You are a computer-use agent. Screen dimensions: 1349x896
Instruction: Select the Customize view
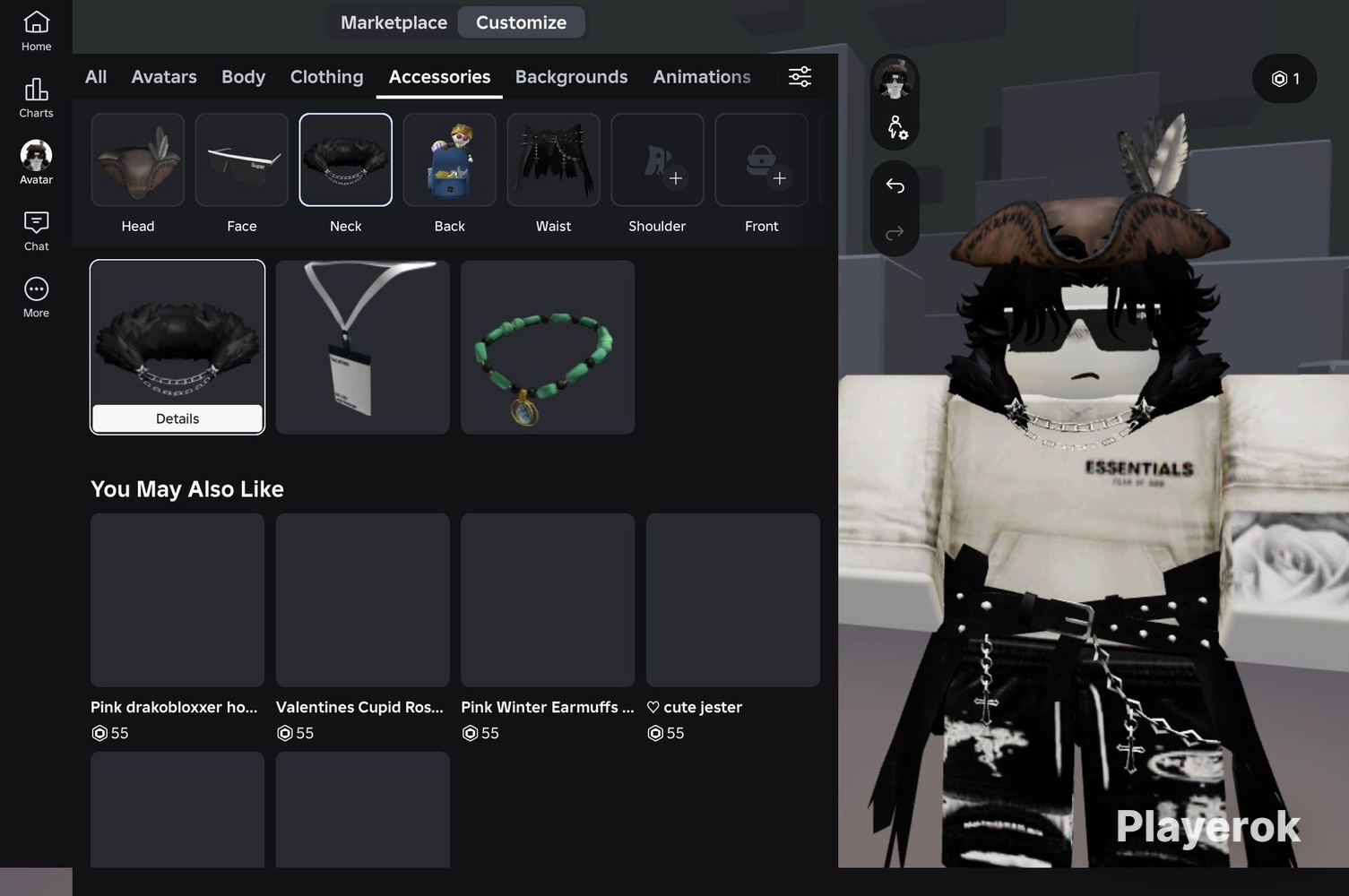pos(521,22)
